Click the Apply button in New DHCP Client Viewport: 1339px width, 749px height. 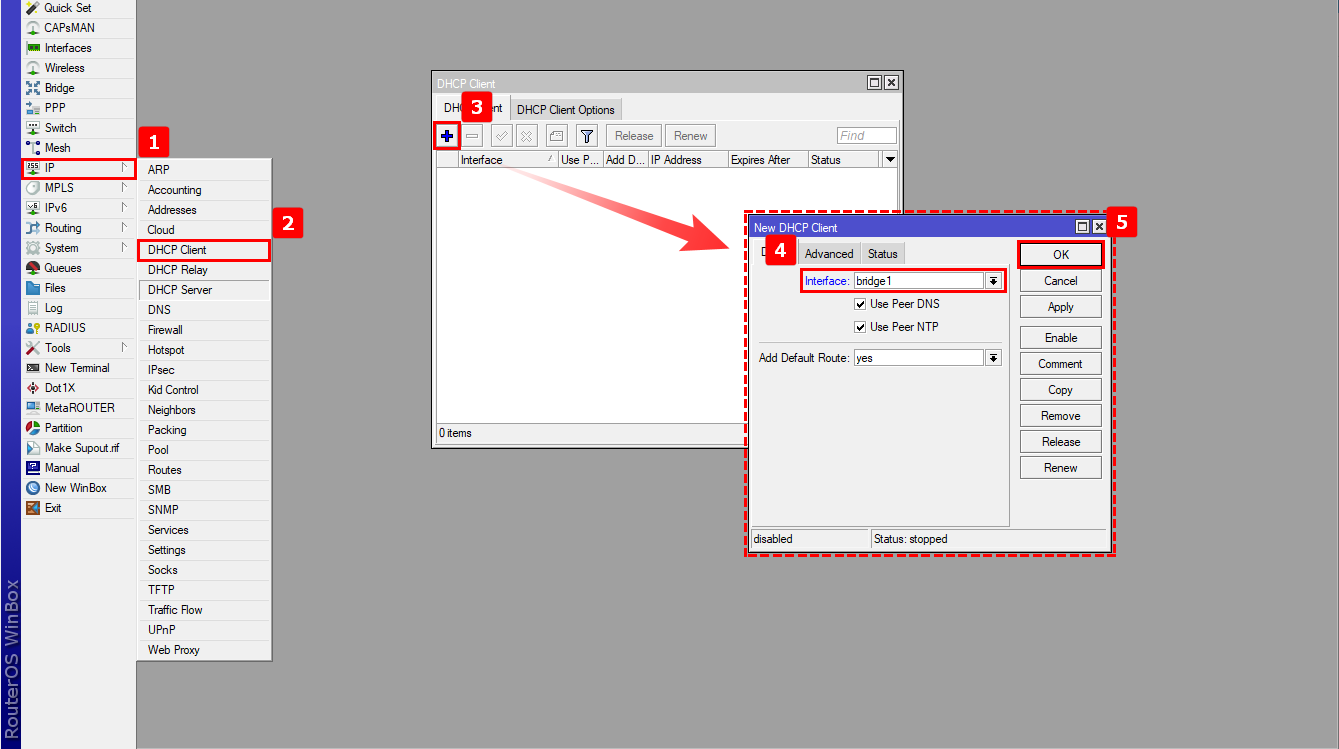tap(1060, 306)
